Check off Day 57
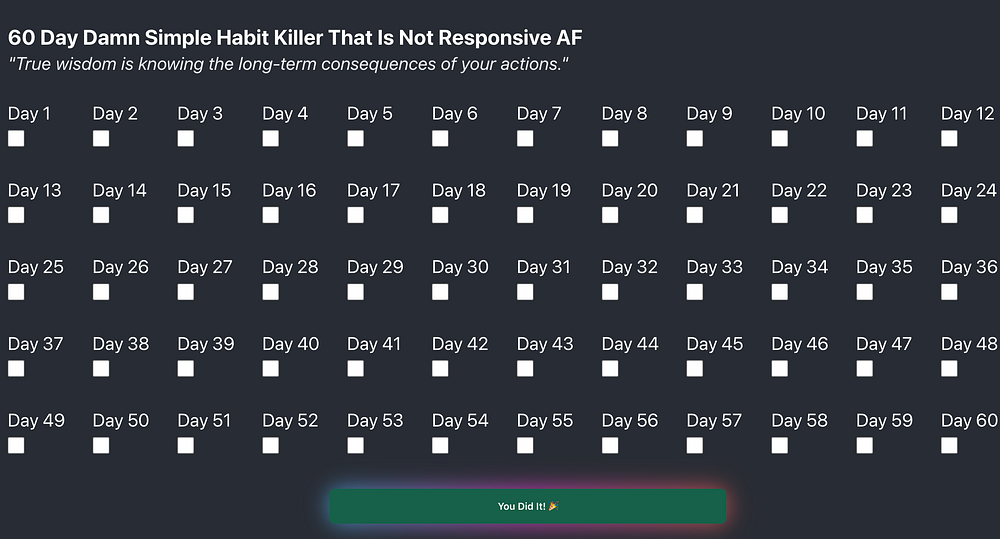The height and width of the screenshot is (539, 1000). (695, 445)
